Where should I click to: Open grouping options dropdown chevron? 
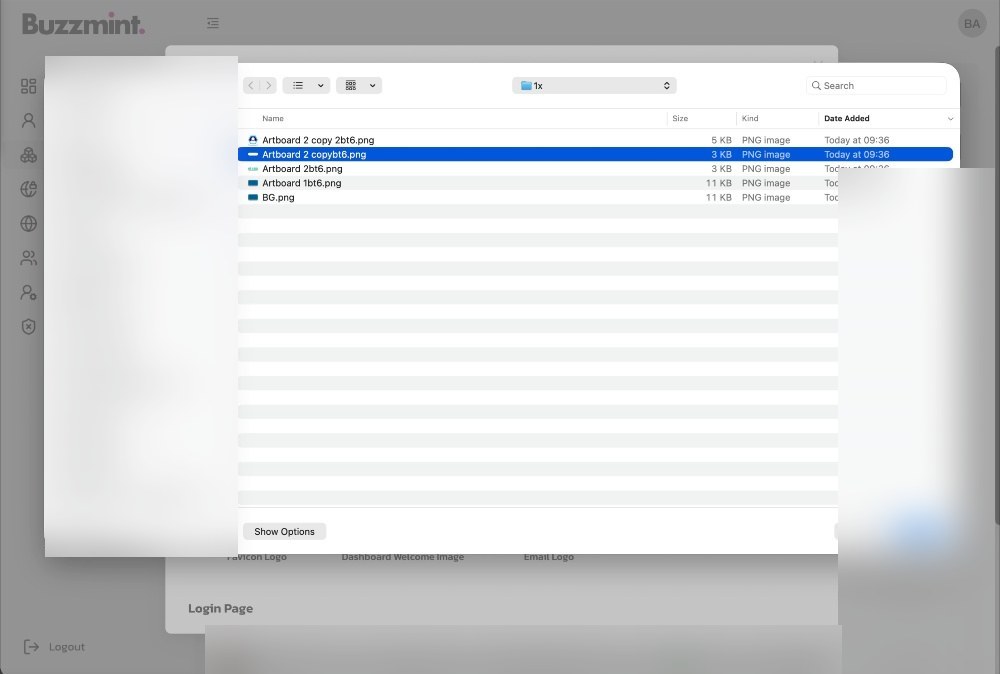pos(372,85)
